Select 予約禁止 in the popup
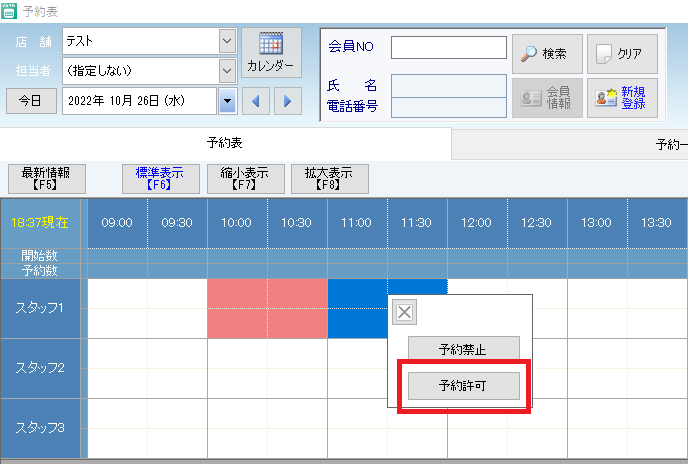688x464 pixels. [463, 349]
